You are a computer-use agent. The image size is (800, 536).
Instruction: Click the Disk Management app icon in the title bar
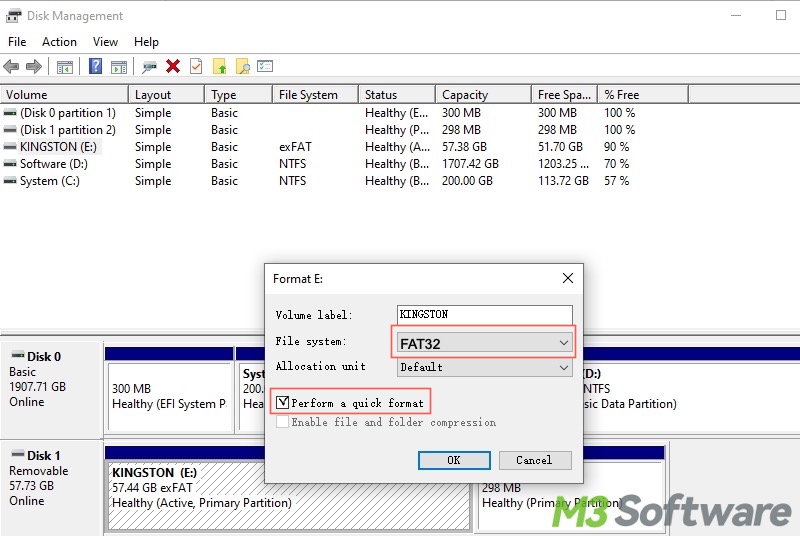coord(14,16)
